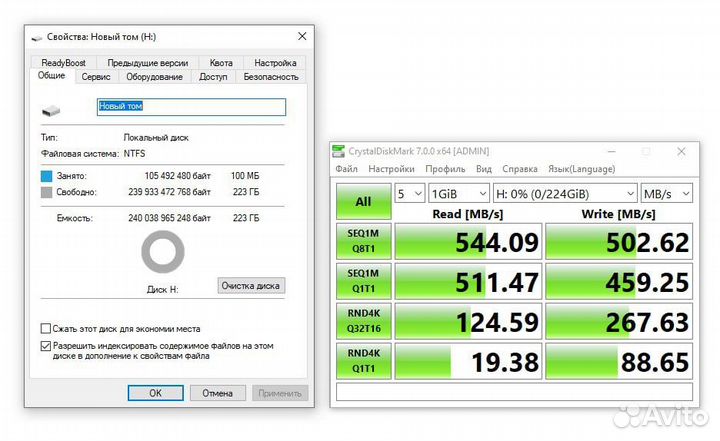Click the 240 038 965 248 байт capacity value
Screen dimensions: 720x441
169,218
